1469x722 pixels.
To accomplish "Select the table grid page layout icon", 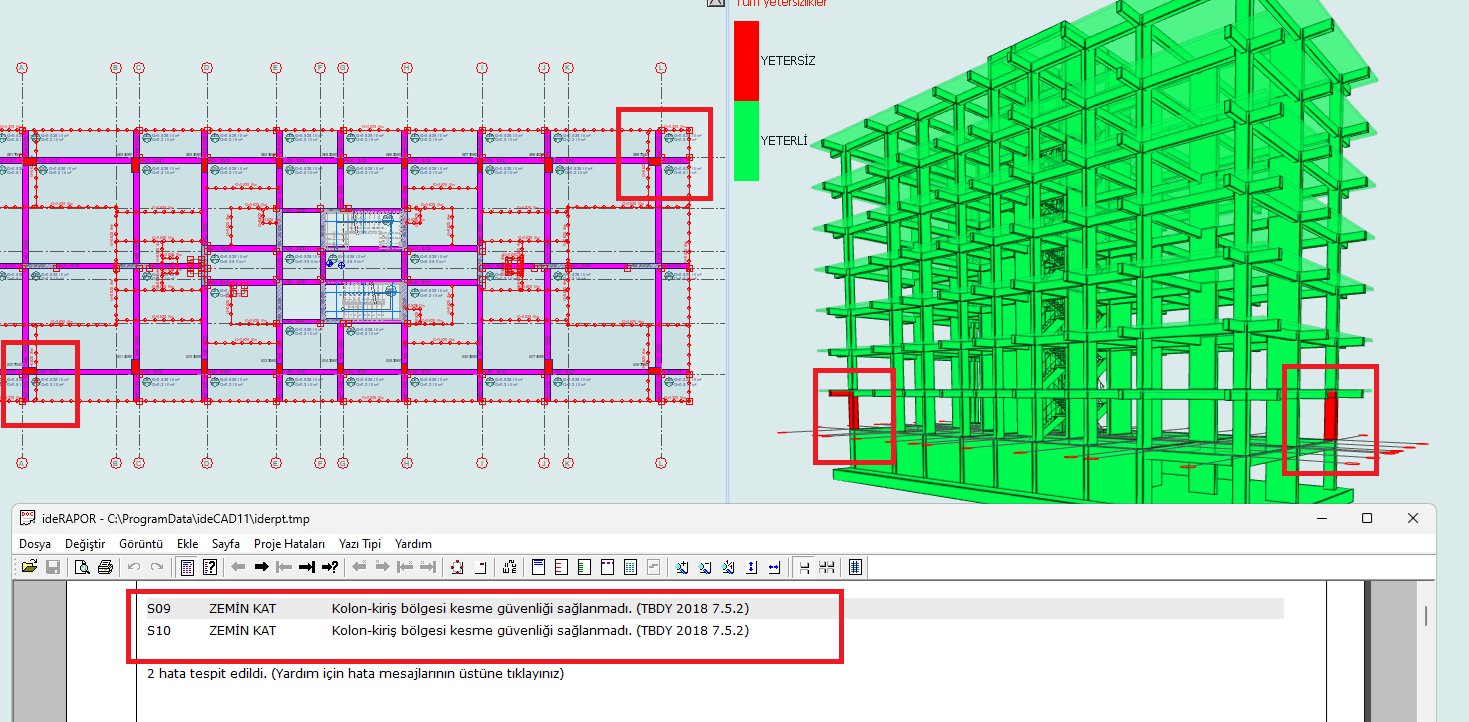I will pyautogui.click(x=630, y=567).
